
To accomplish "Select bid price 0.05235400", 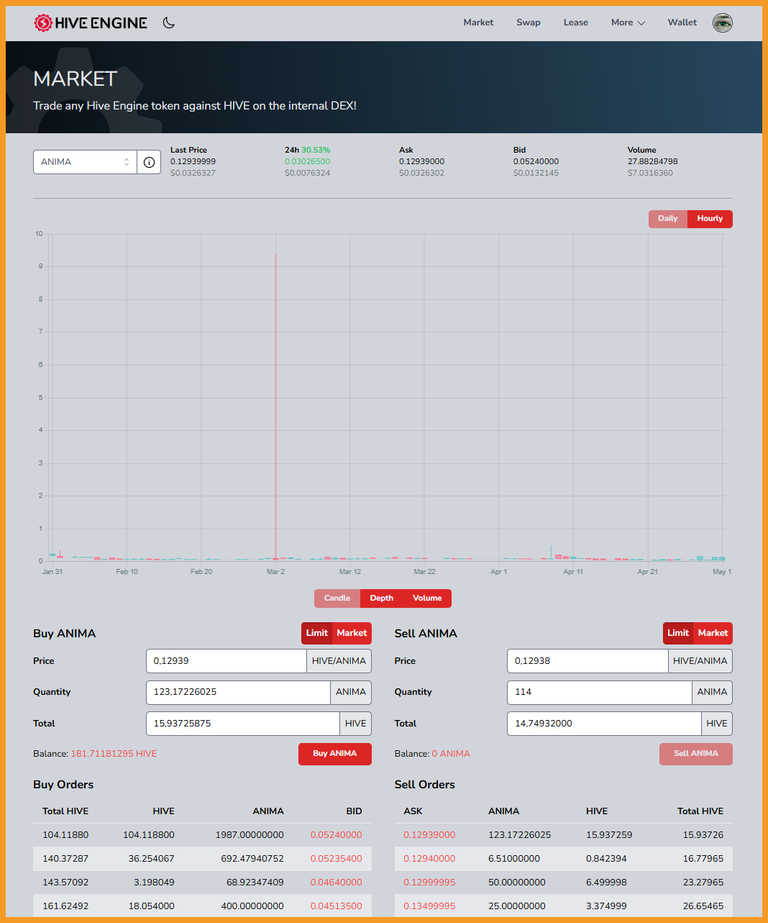I will (336, 859).
